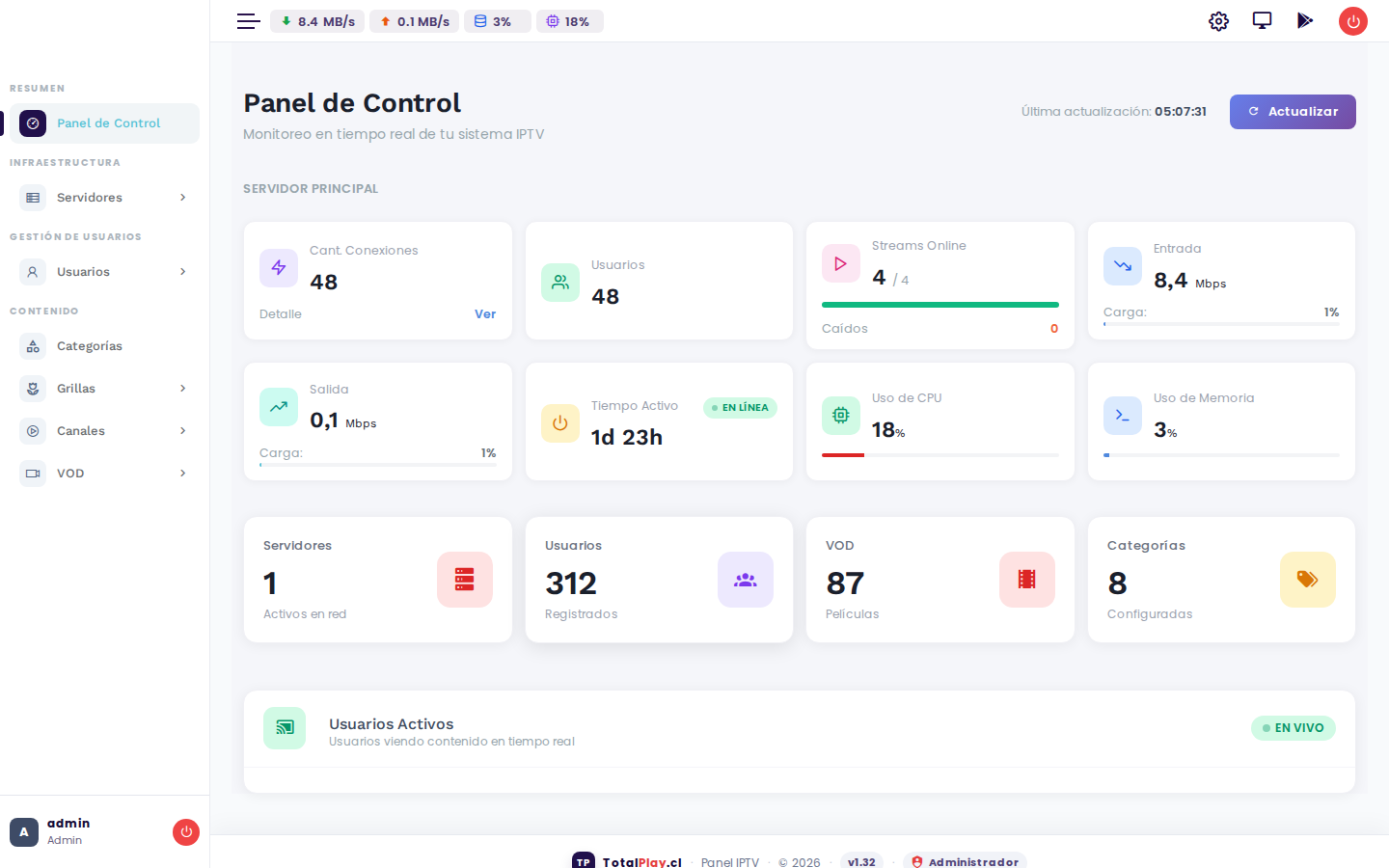The image size is (1389, 868).
Task: Click the 'Configuradas' label
Action: click(x=1150, y=614)
